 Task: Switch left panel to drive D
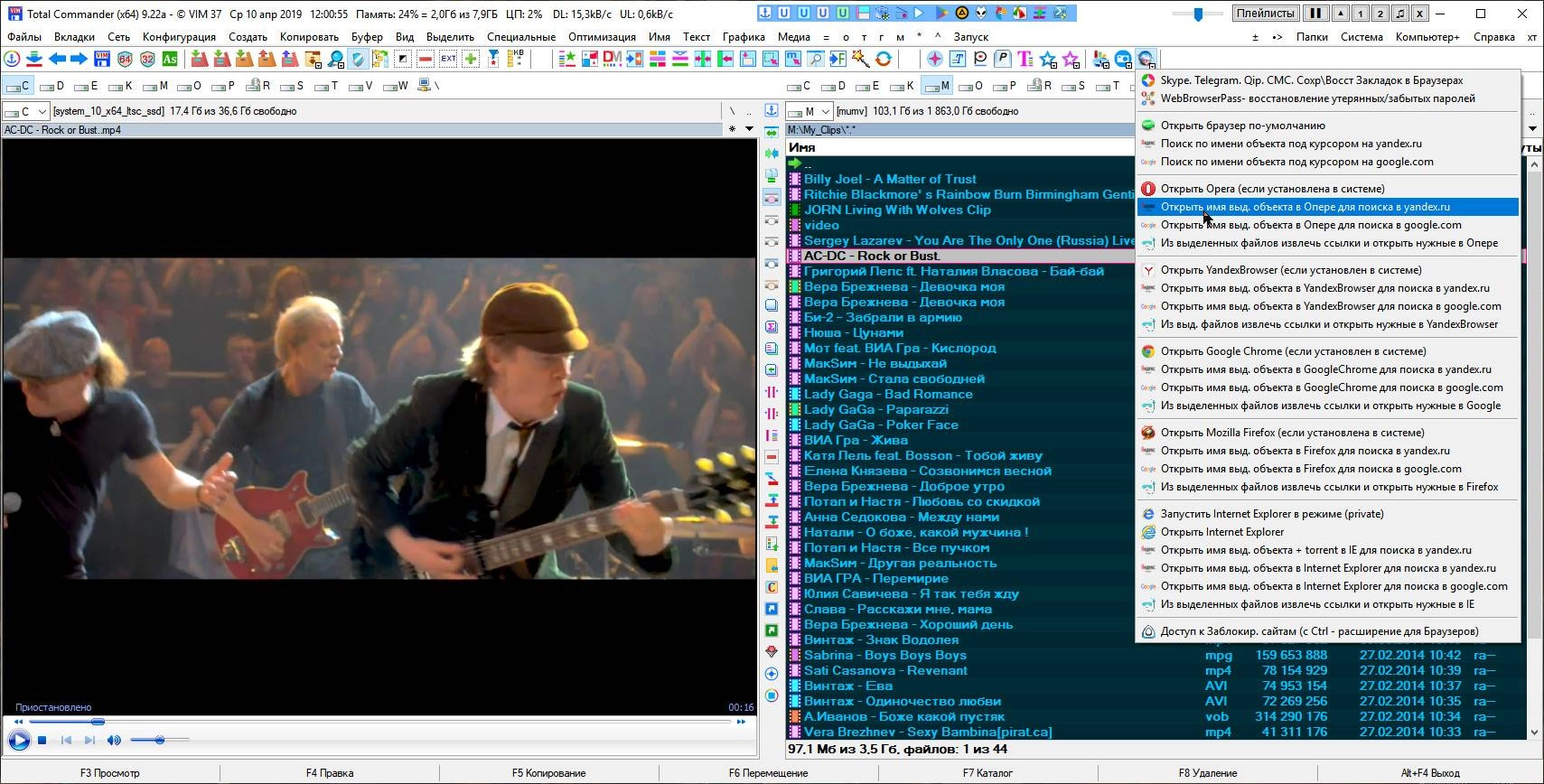point(52,86)
